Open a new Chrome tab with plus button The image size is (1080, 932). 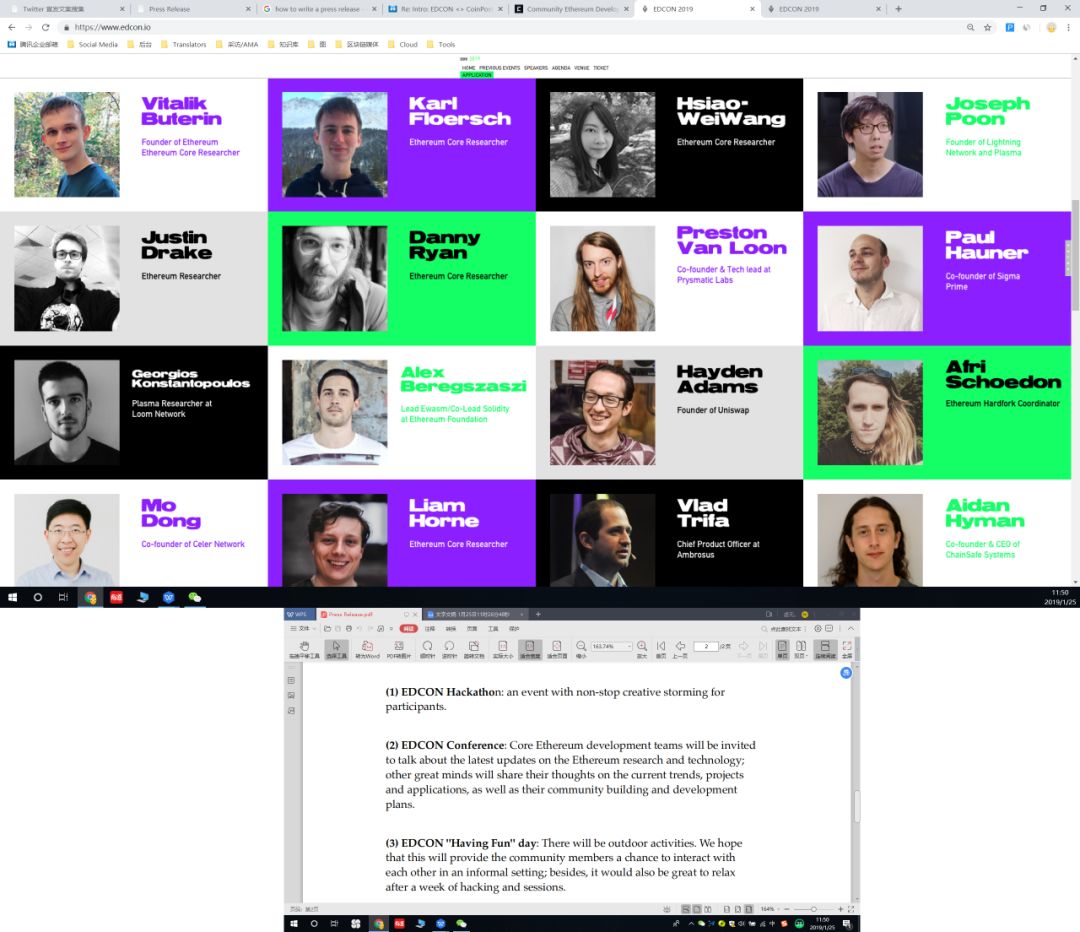pyautogui.click(x=898, y=9)
